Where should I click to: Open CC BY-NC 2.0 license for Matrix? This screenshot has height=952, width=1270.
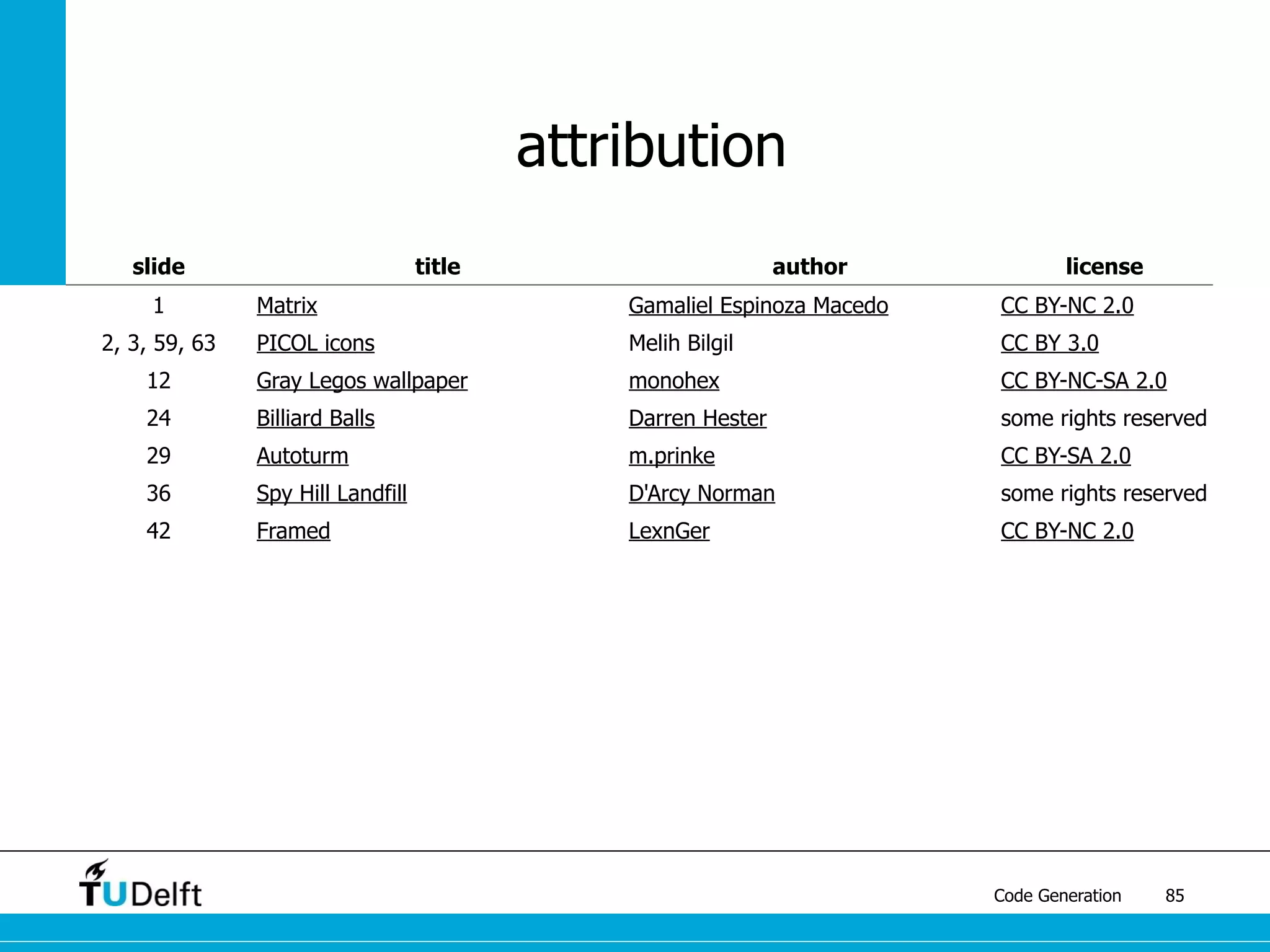tap(1067, 306)
